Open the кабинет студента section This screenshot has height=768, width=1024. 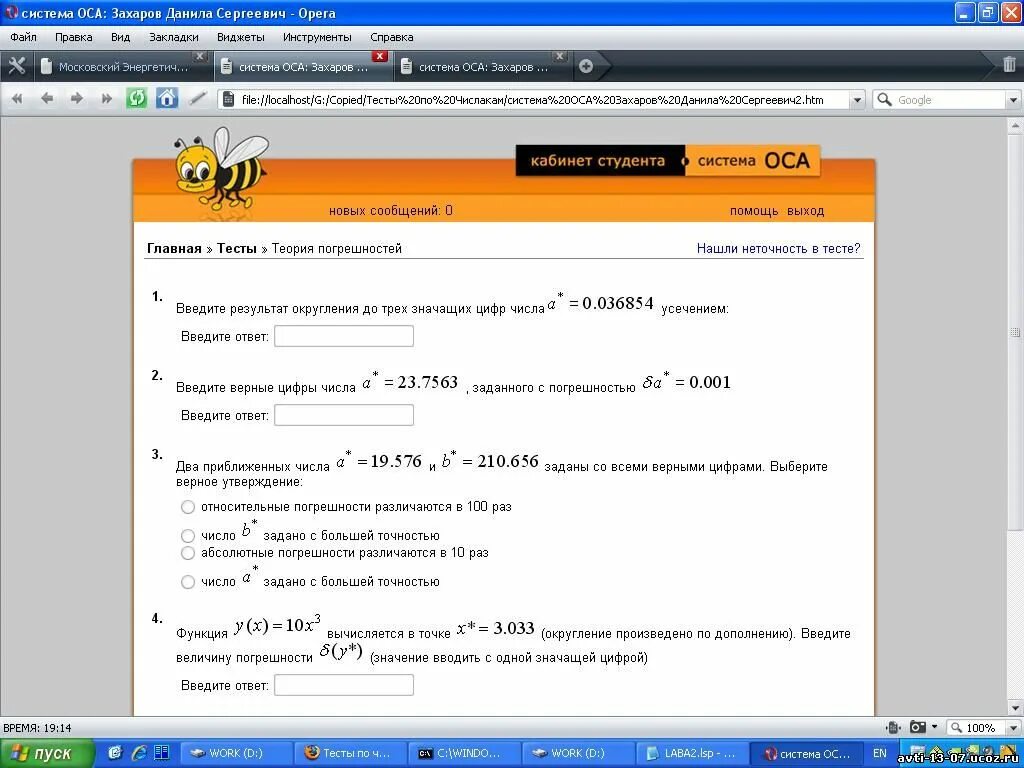(x=598, y=161)
